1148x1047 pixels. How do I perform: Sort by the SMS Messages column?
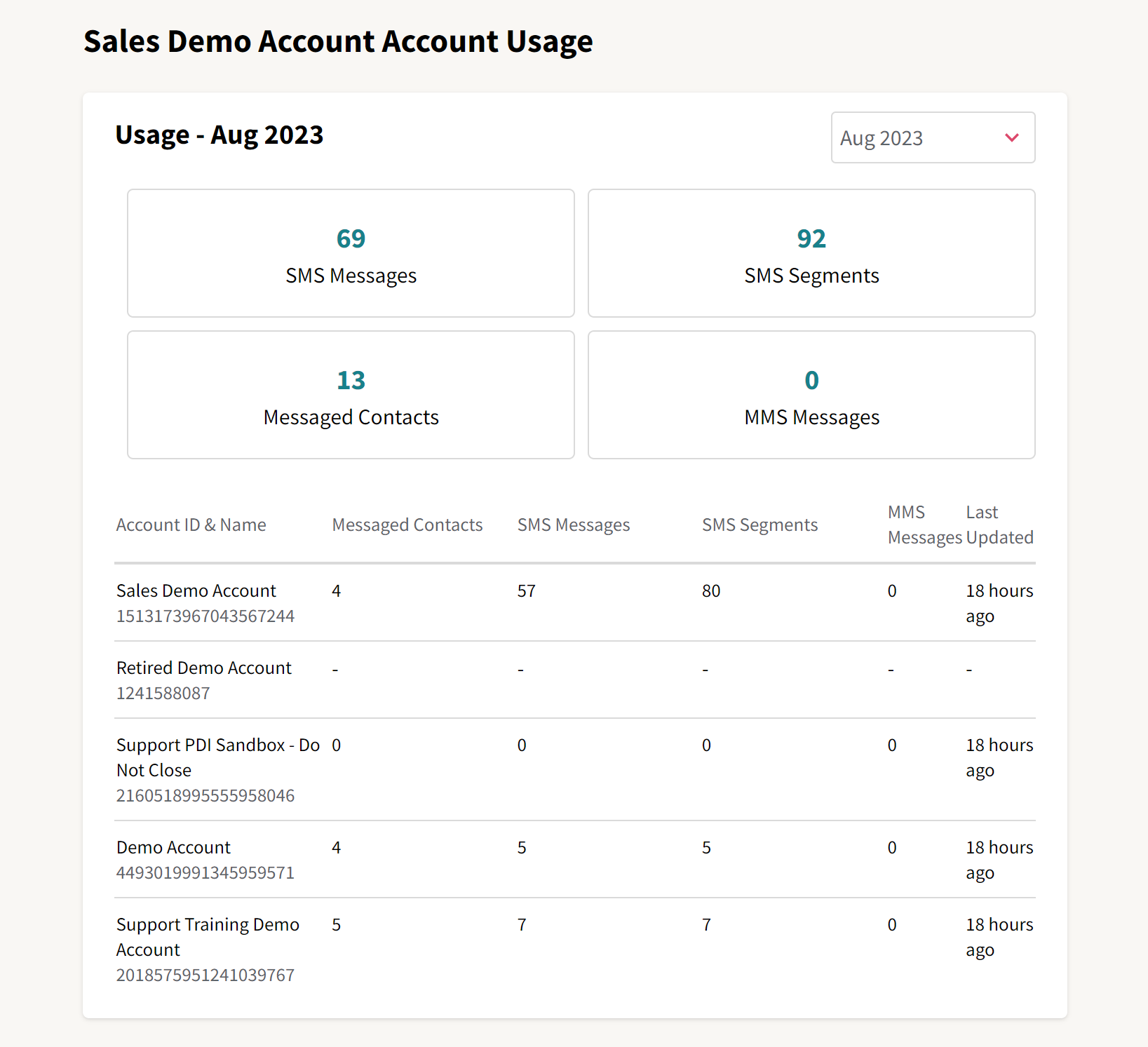point(573,525)
